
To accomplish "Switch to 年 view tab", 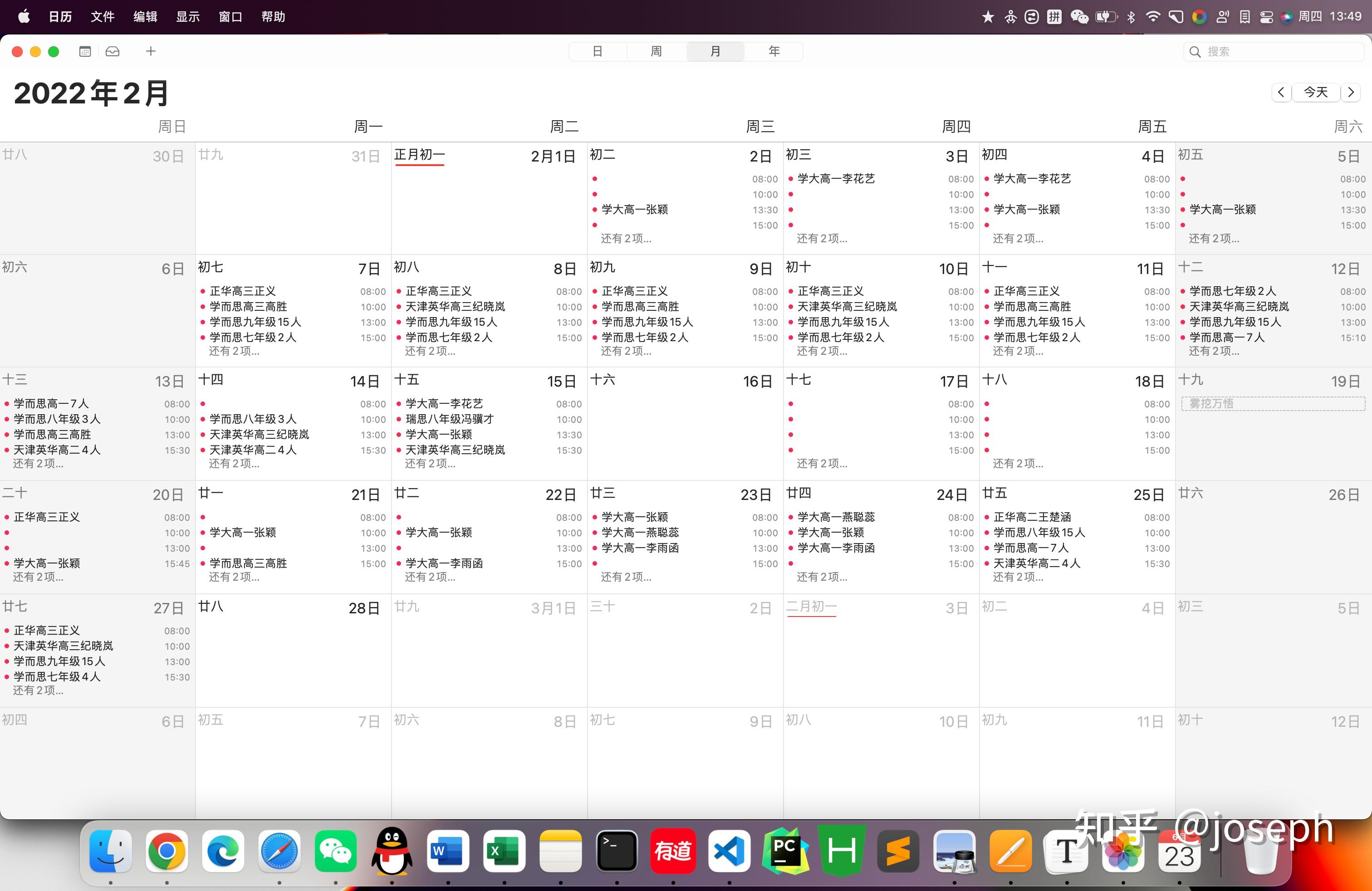I will click(x=774, y=51).
